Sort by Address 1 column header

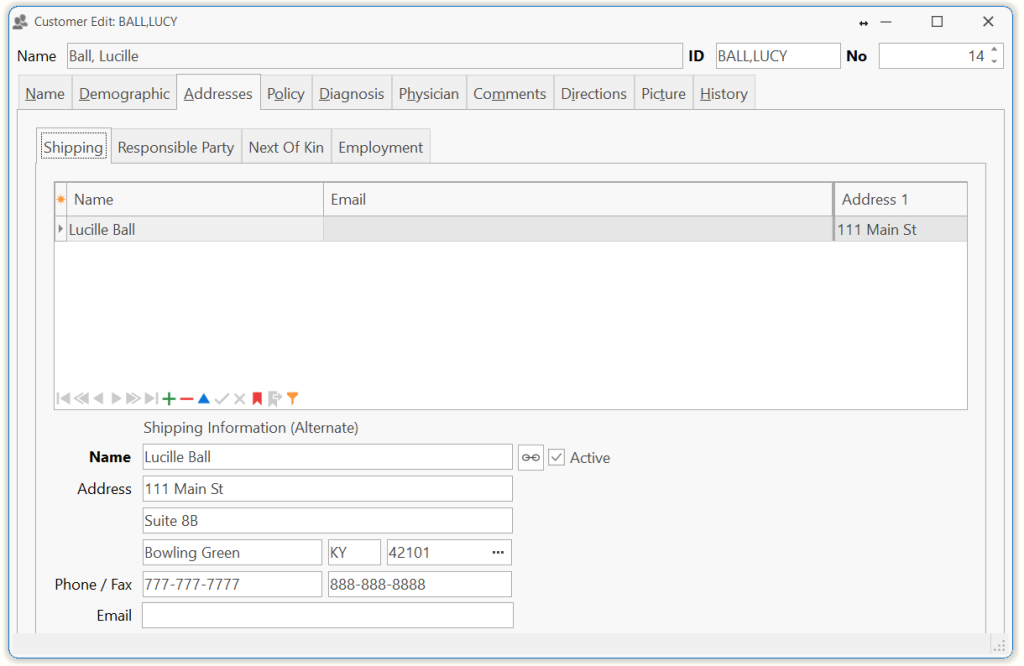click(901, 199)
